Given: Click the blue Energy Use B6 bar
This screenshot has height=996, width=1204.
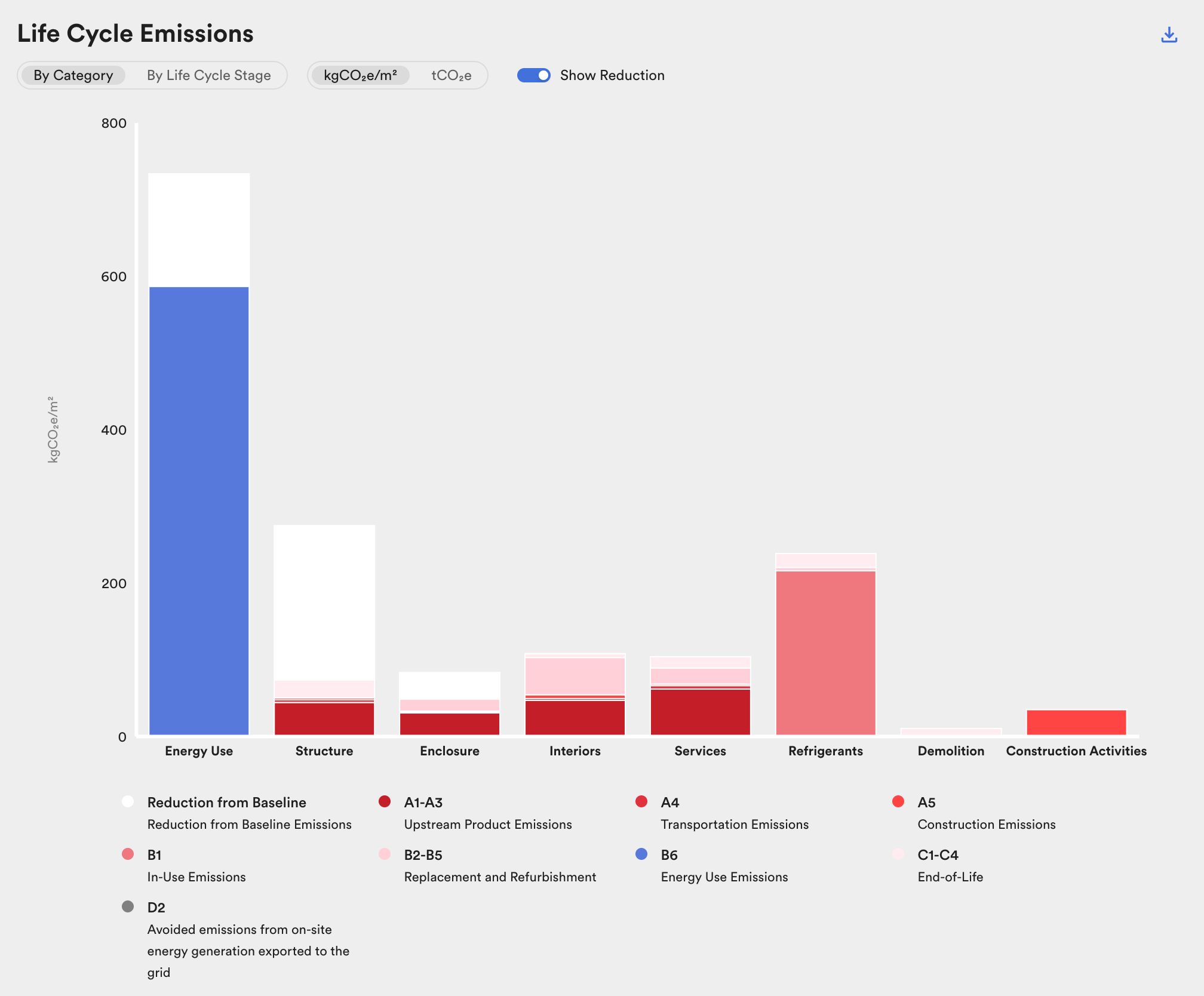Looking at the screenshot, I should [x=199, y=511].
